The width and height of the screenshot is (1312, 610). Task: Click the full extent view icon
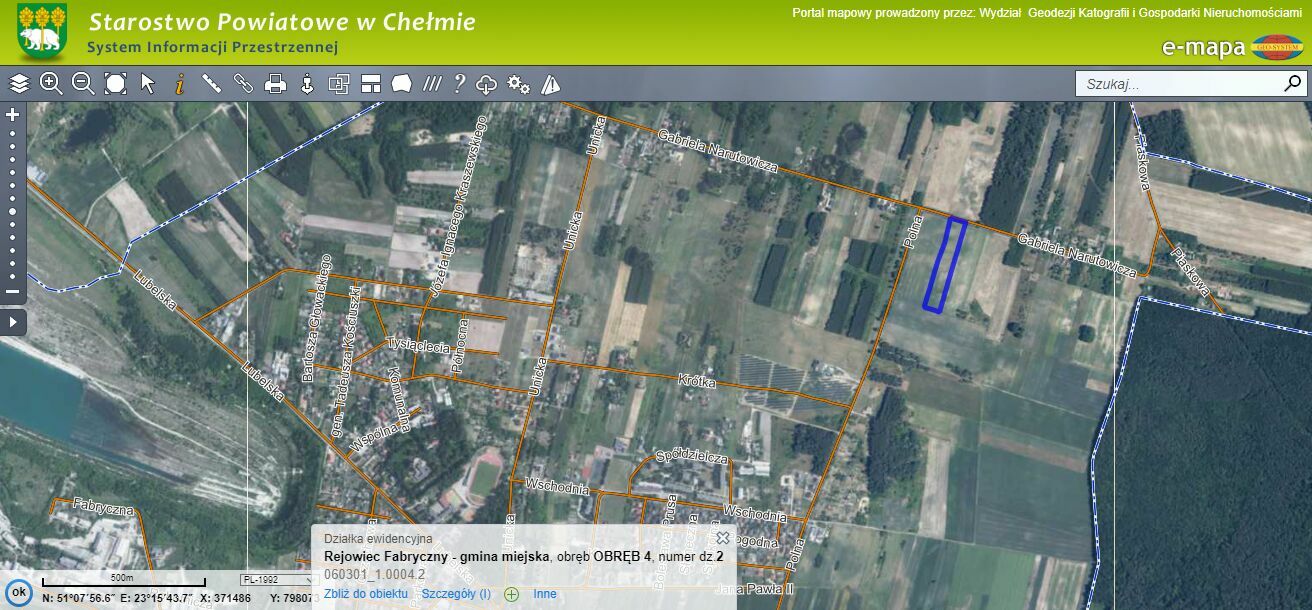(116, 83)
